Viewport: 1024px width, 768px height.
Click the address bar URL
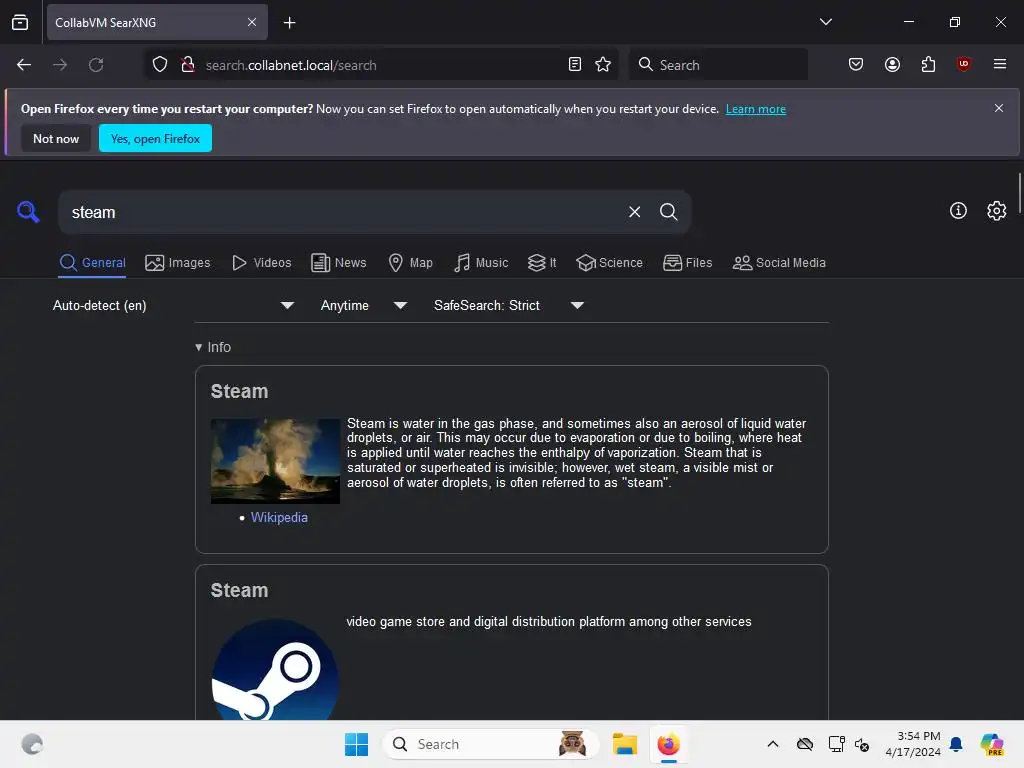(291, 65)
